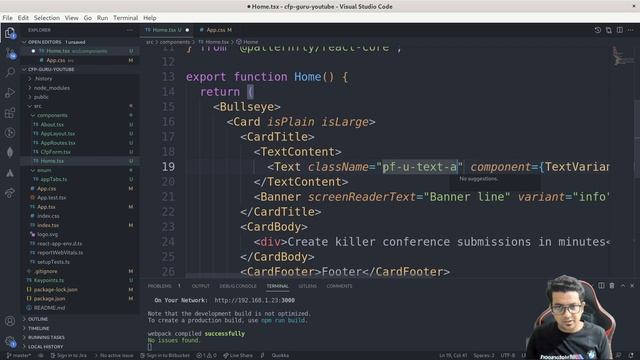Open the File menu
This screenshot has width=640, height=360.
pos(7,18)
